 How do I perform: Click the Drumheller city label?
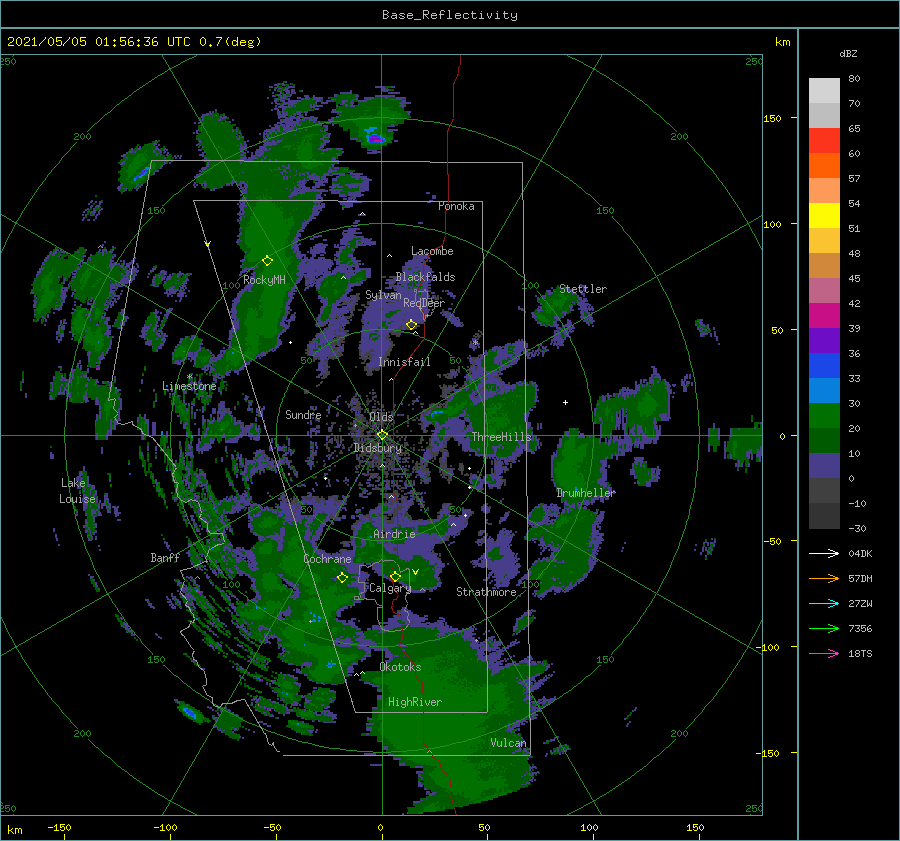[x=586, y=493]
